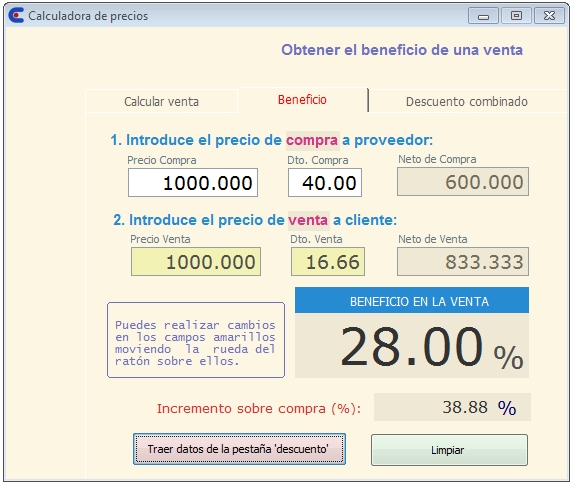Click the Neto de Venta field 833.333
The width and height of the screenshot is (576, 487).
tap(463, 261)
